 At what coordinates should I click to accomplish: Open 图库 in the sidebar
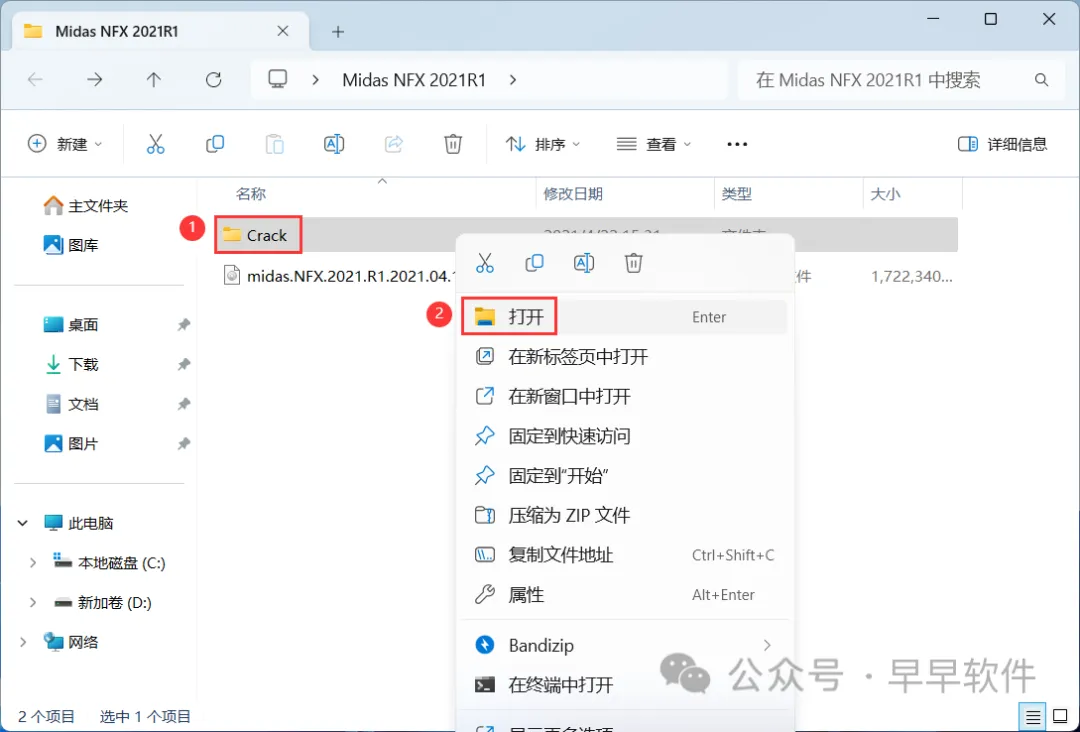click(x=71, y=244)
